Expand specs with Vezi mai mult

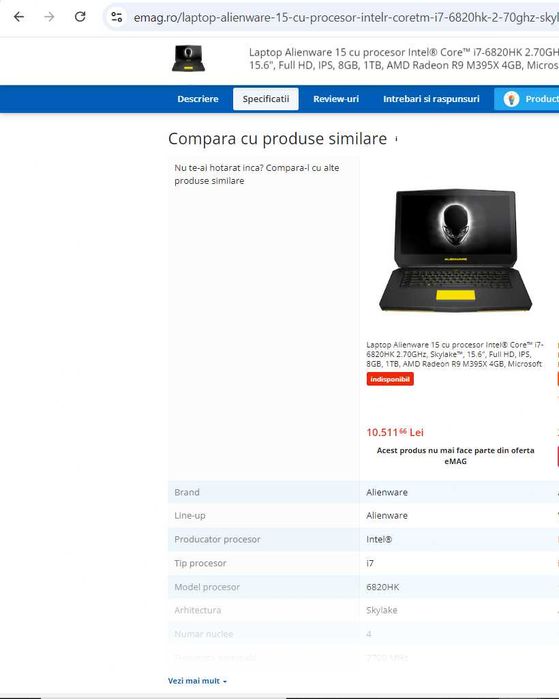(197, 681)
